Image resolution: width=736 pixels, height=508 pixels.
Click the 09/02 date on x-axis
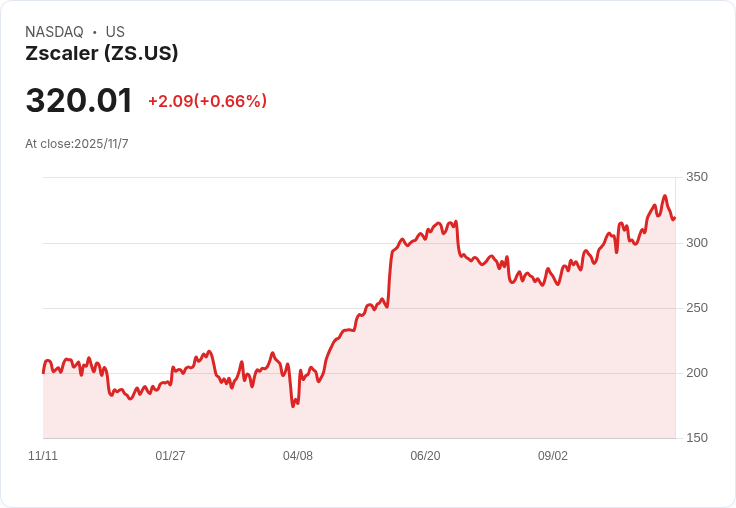pos(553,456)
